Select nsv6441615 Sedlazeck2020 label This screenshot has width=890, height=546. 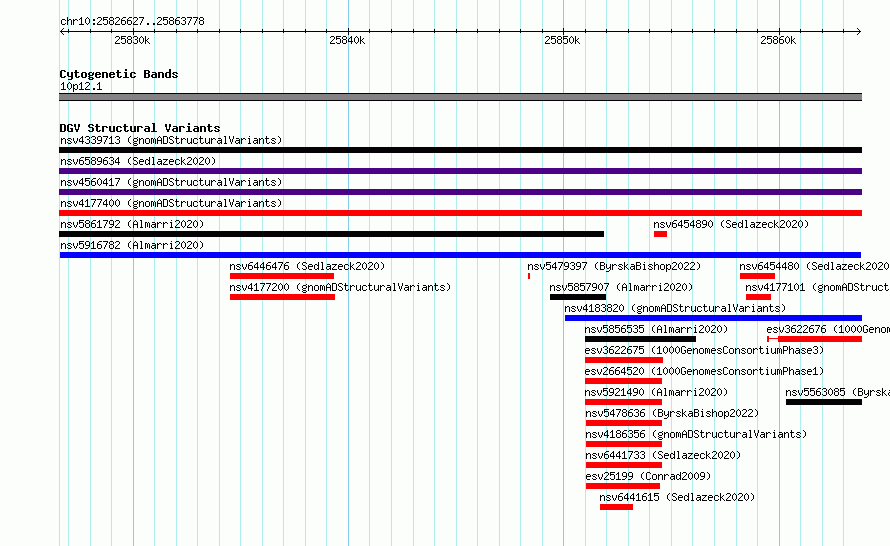tap(677, 497)
